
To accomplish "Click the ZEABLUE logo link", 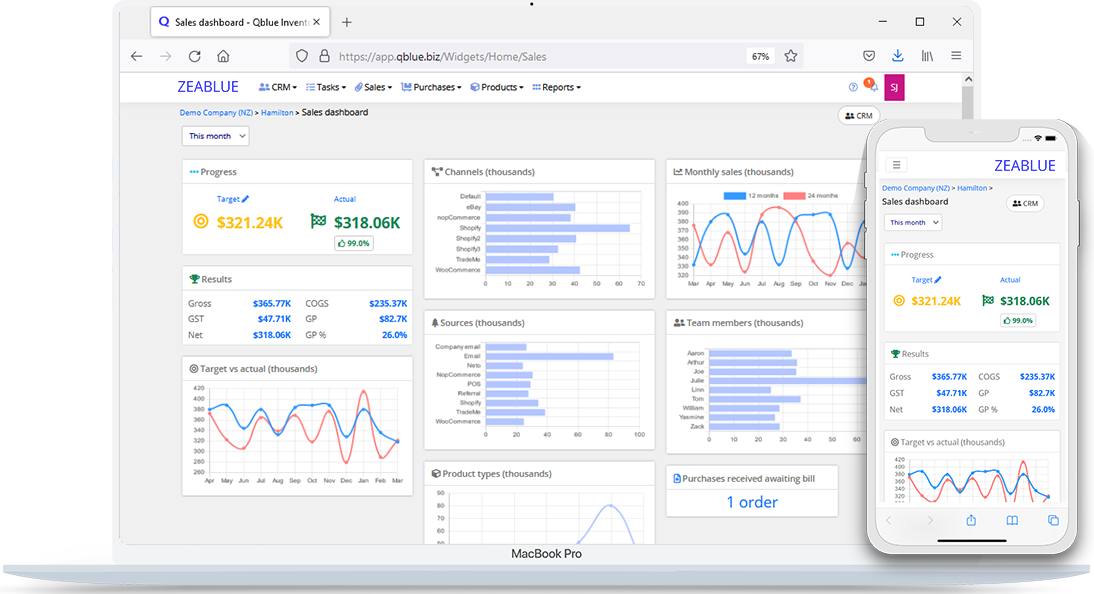I will [x=208, y=87].
